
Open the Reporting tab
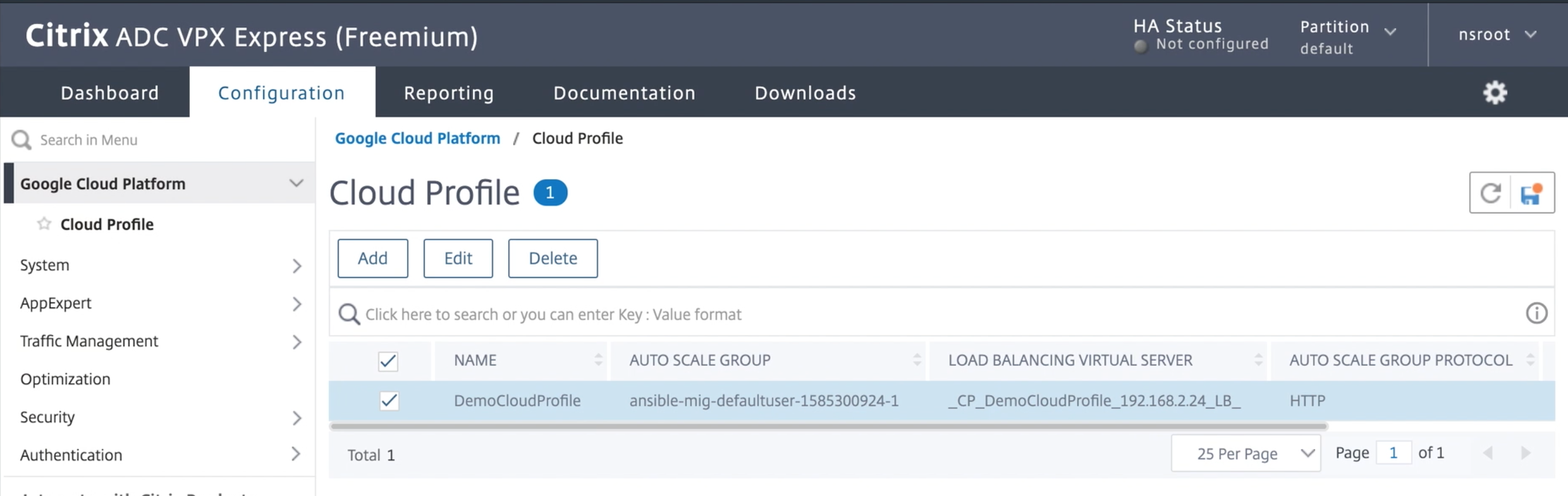[x=449, y=93]
